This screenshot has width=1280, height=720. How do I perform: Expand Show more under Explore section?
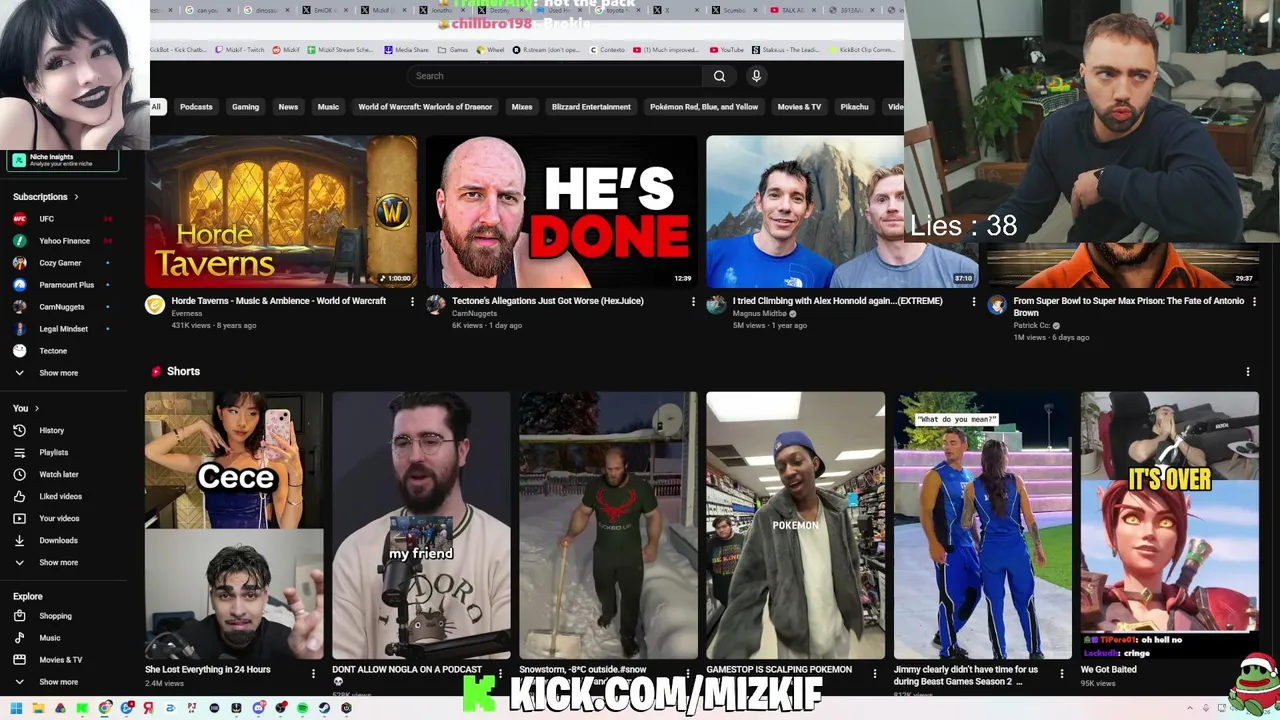click(58, 682)
